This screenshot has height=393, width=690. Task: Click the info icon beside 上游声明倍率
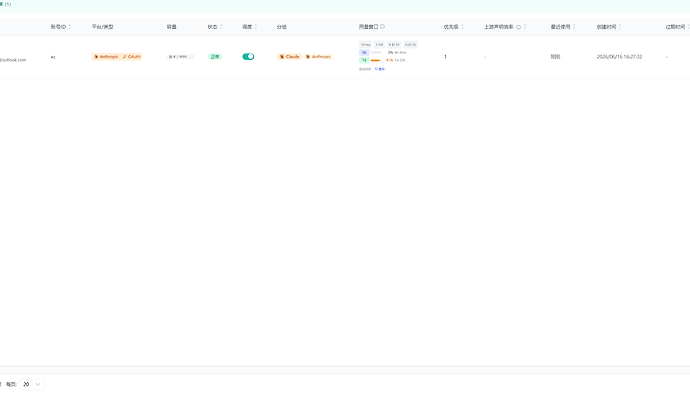pos(518,27)
